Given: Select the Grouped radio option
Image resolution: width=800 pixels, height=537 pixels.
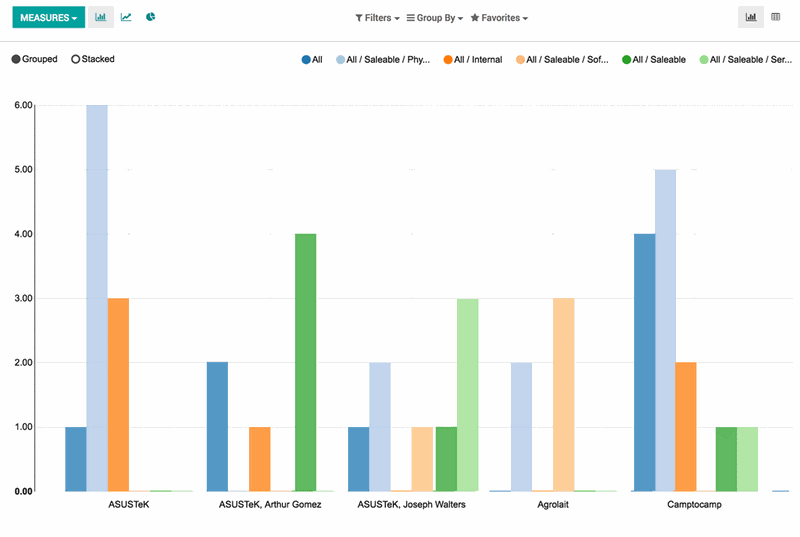Looking at the screenshot, I should tap(16, 59).
